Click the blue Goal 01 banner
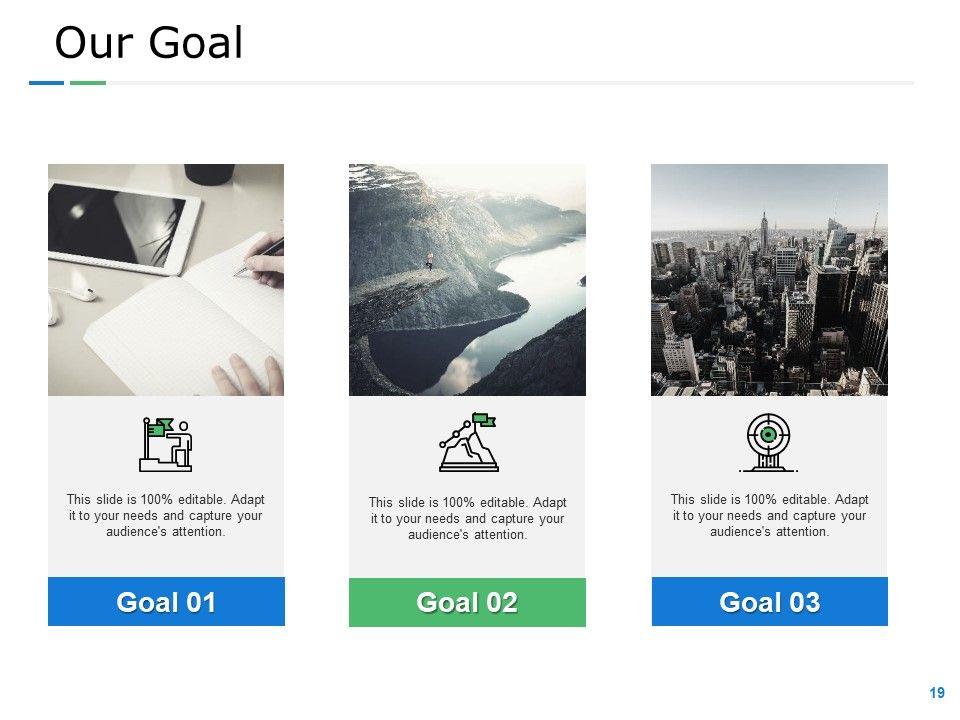Image resolution: width=960 pixels, height=720 pixels. (x=166, y=601)
